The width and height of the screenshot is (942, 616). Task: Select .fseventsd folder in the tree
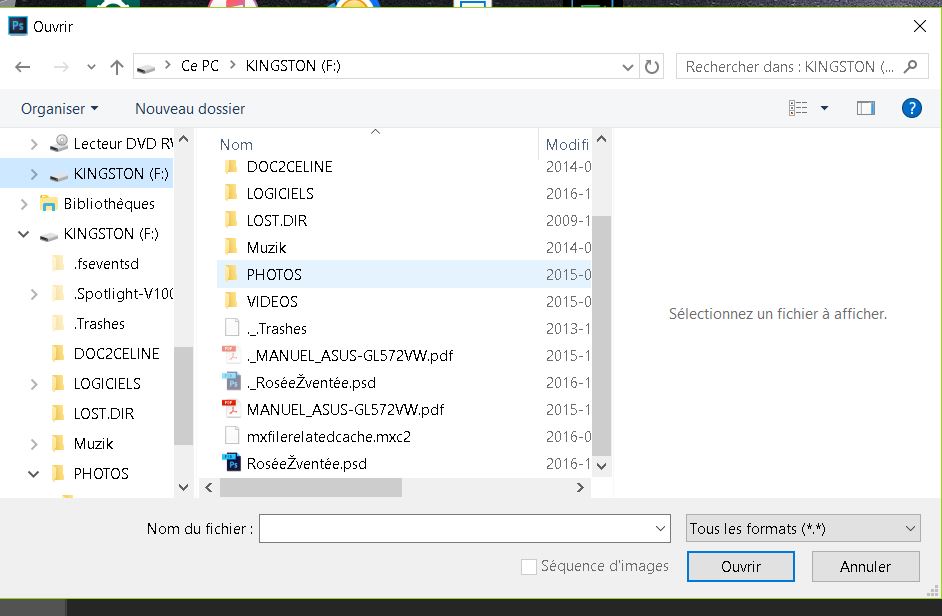click(x=96, y=264)
